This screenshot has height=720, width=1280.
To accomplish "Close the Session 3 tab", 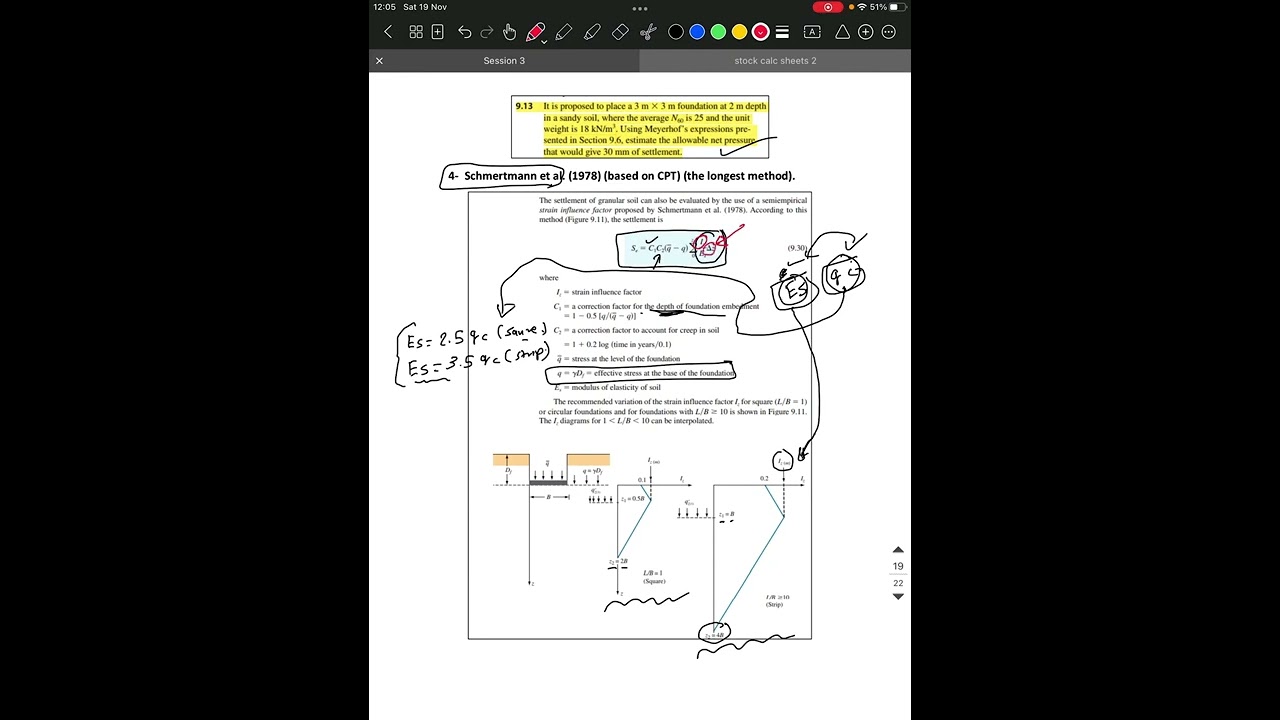I will [379, 61].
